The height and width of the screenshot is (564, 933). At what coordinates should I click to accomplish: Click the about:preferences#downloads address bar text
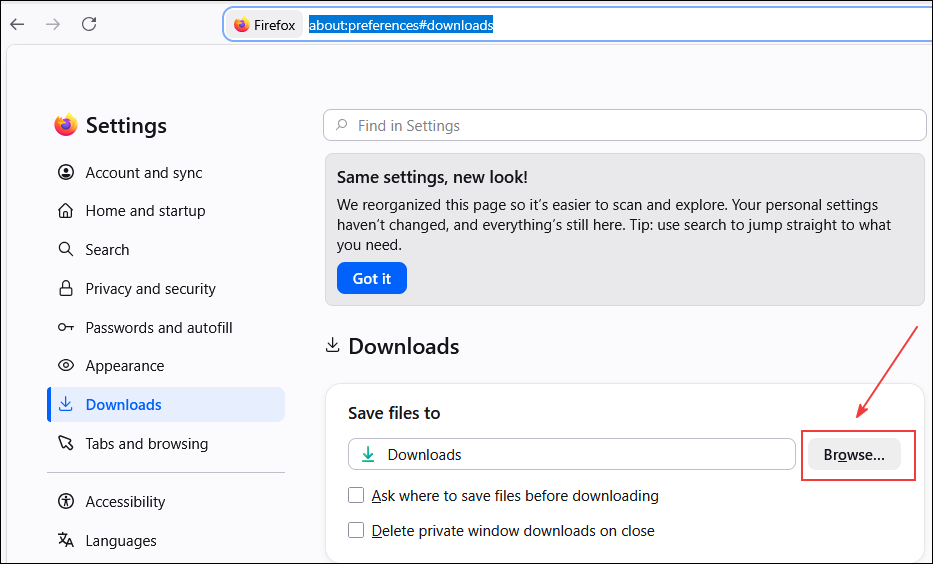coord(401,25)
